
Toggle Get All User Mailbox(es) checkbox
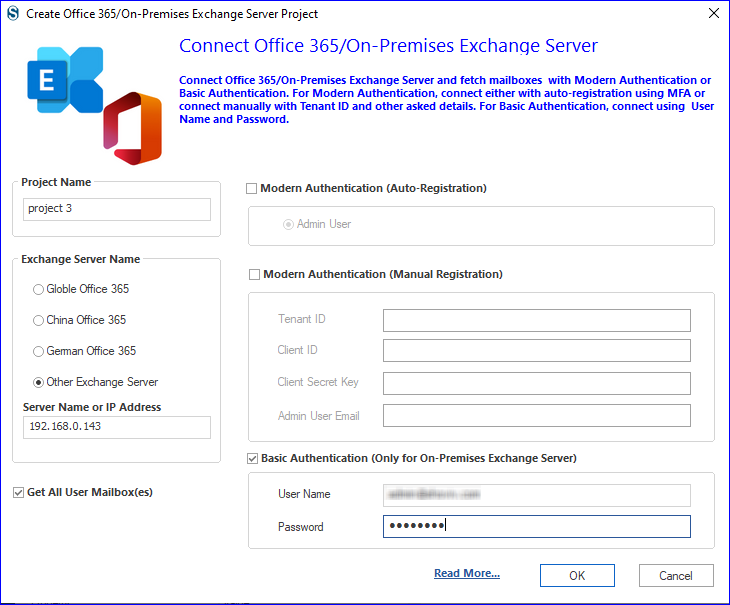pyautogui.click(x=18, y=492)
